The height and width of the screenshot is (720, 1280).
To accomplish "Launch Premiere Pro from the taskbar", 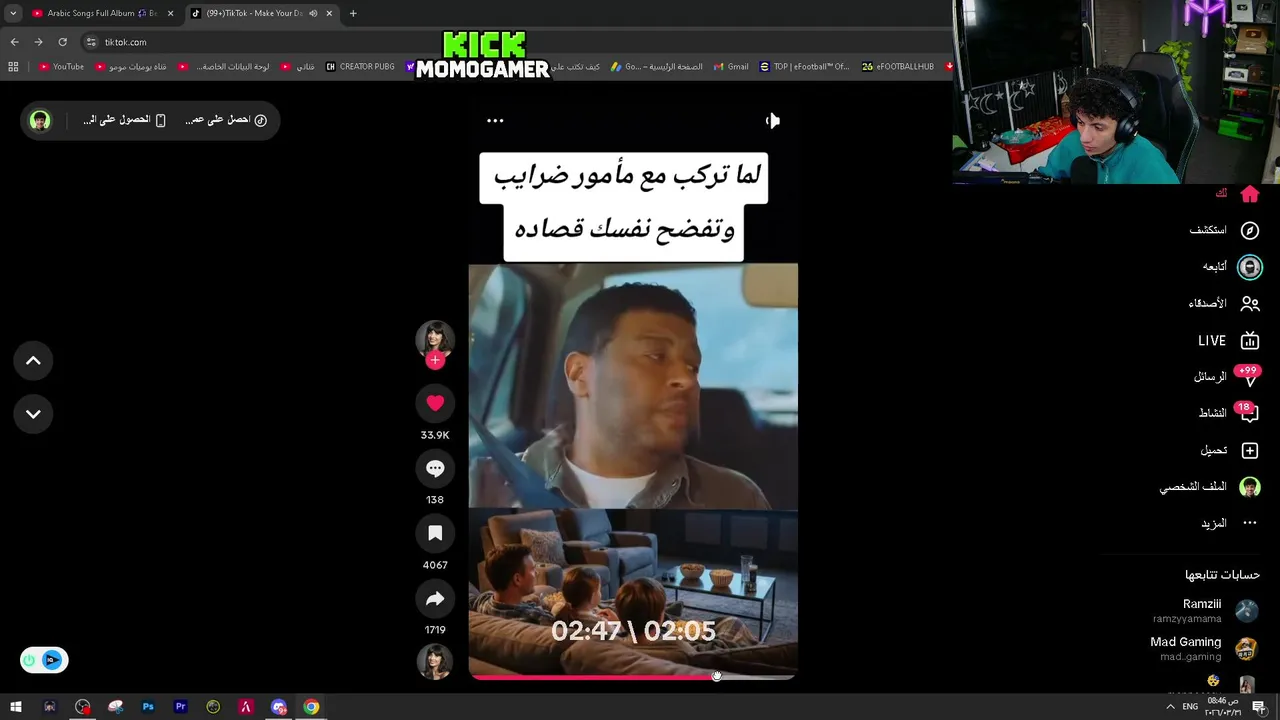I will point(181,707).
